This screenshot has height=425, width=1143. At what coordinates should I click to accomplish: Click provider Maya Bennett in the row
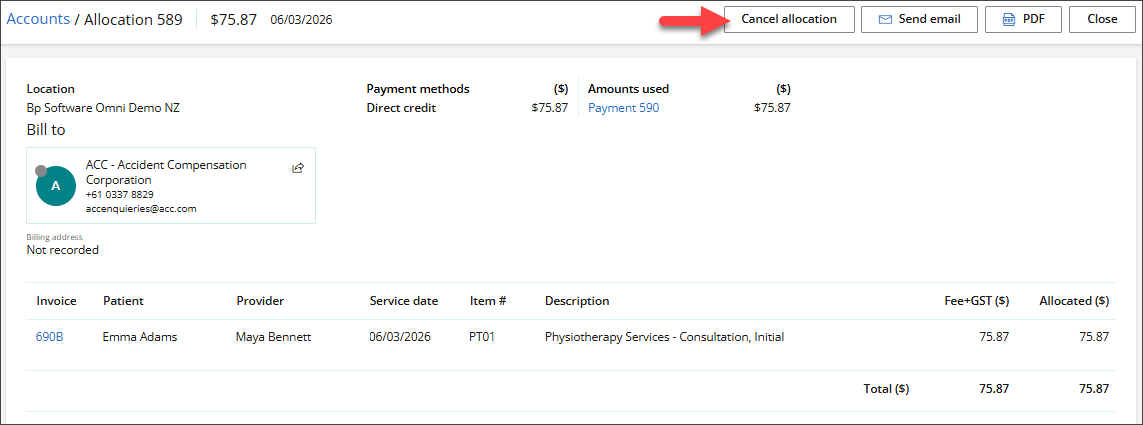273,337
